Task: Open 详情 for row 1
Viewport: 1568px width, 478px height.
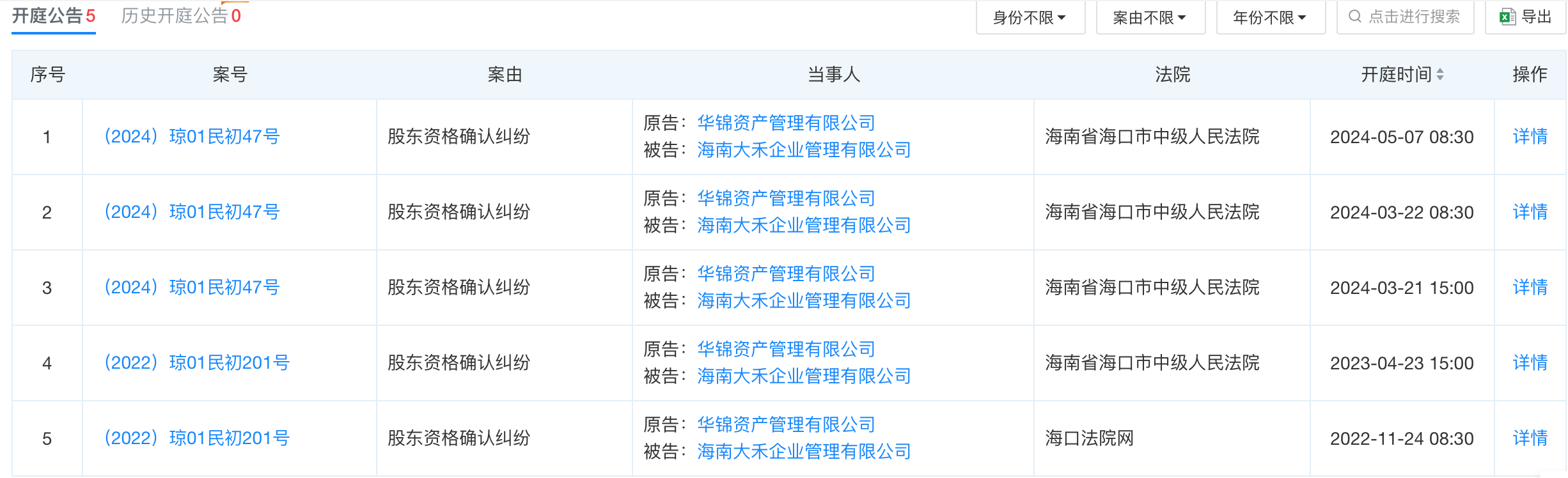Action: point(1530,137)
